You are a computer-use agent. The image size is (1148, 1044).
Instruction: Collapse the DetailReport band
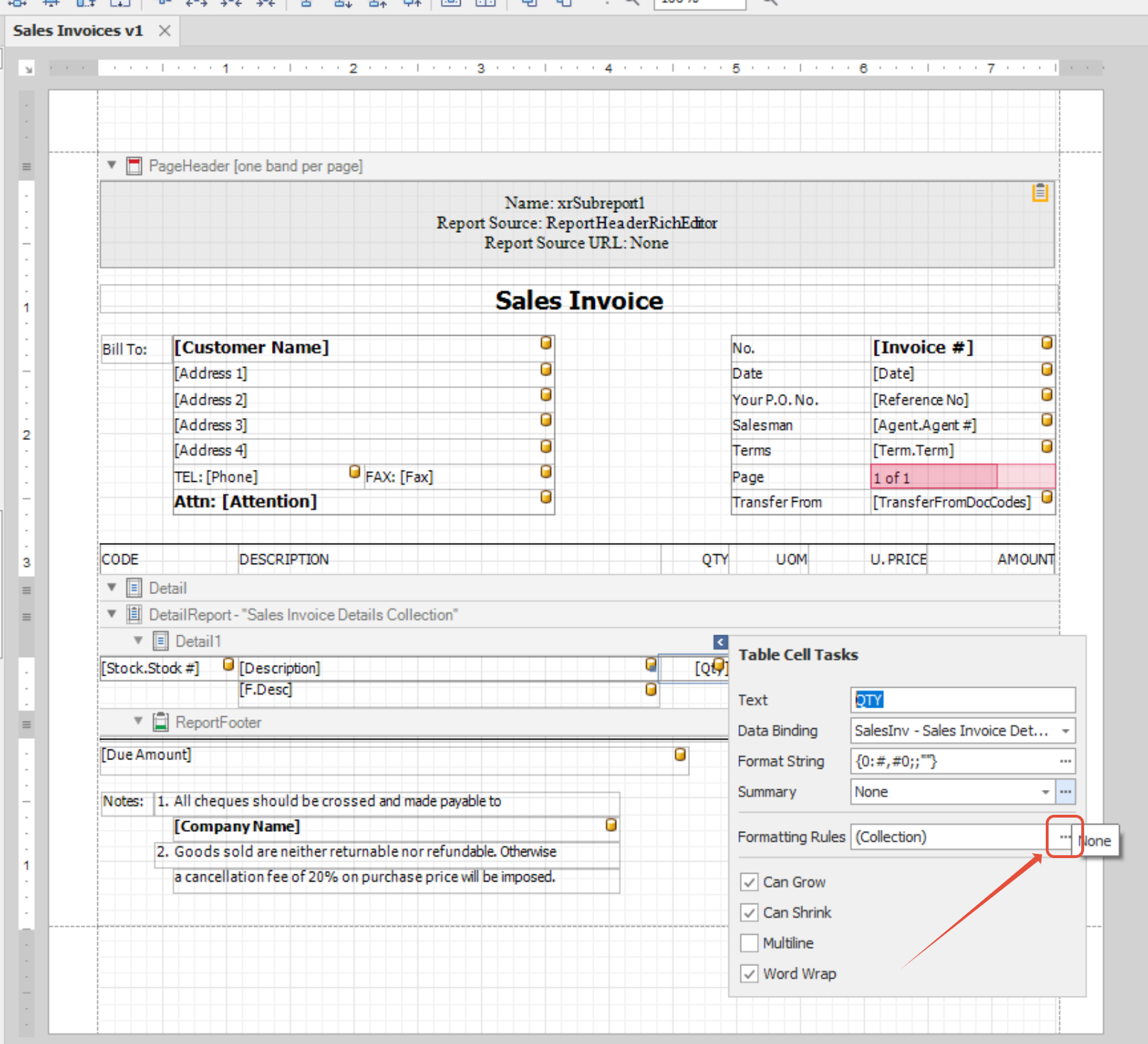(x=111, y=613)
